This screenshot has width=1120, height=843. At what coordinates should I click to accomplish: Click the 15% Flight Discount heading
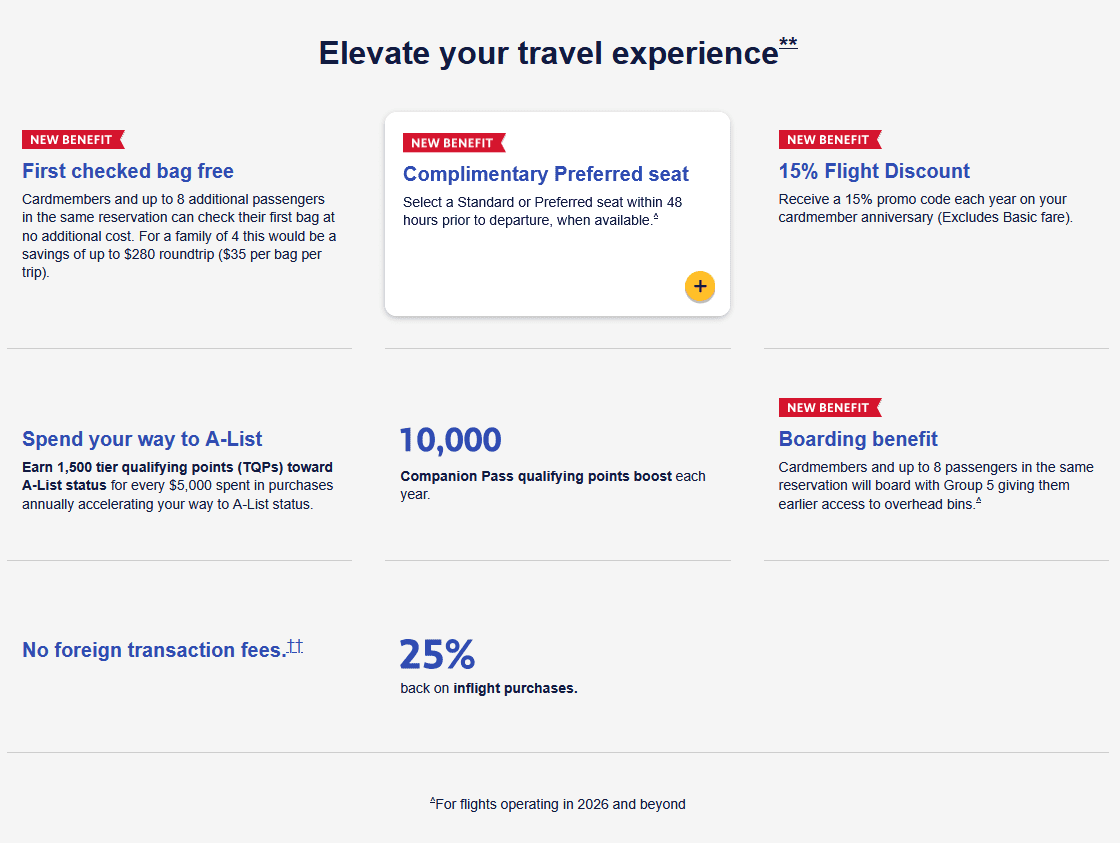pyautogui.click(x=874, y=171)
